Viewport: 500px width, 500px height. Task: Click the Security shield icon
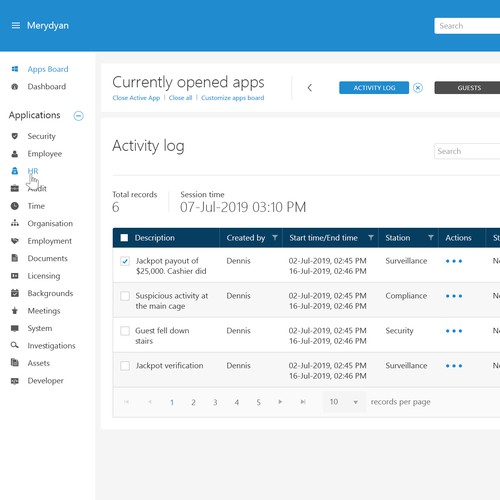coord(15,136)
